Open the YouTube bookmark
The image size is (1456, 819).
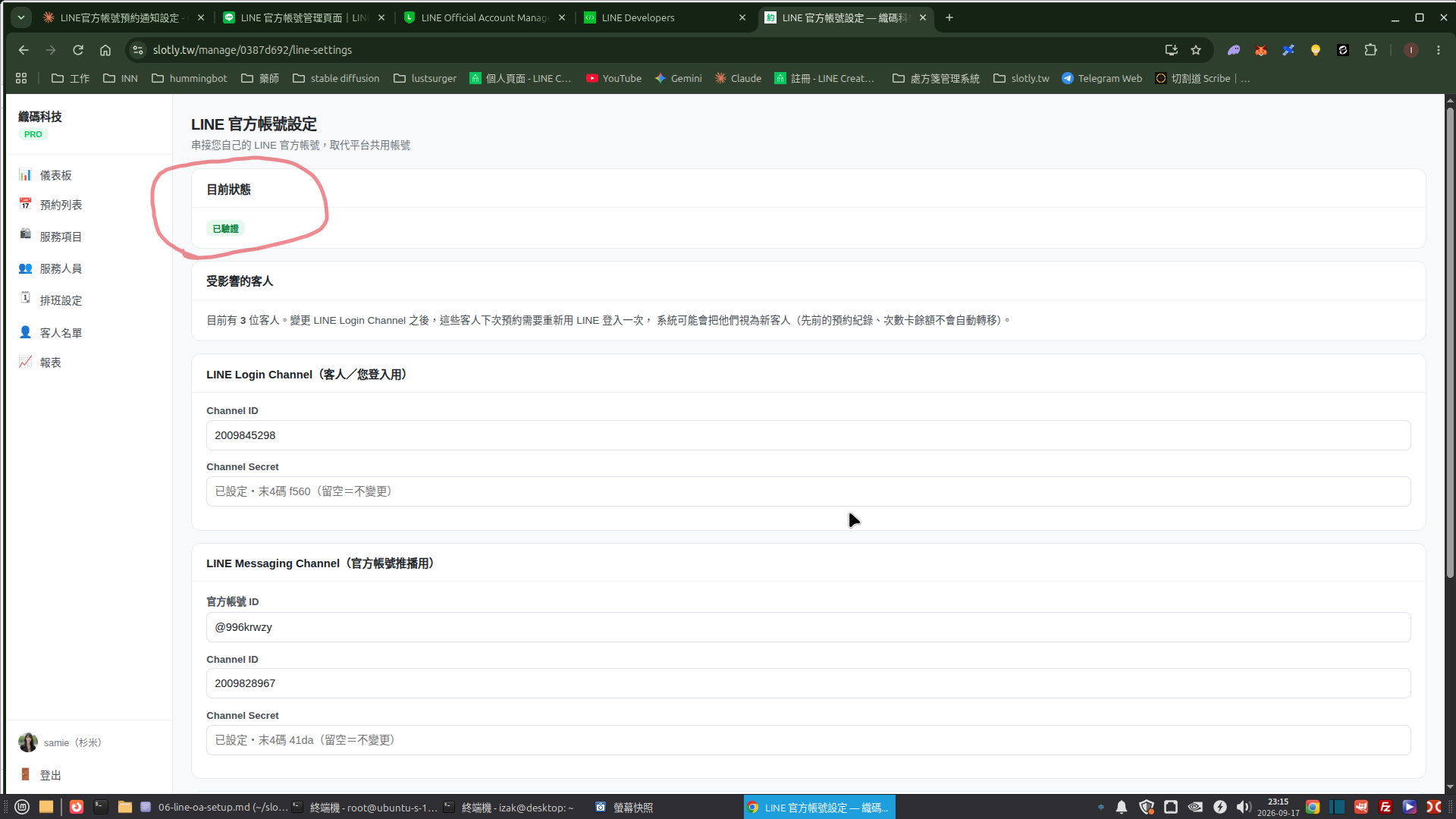point(613,78)
